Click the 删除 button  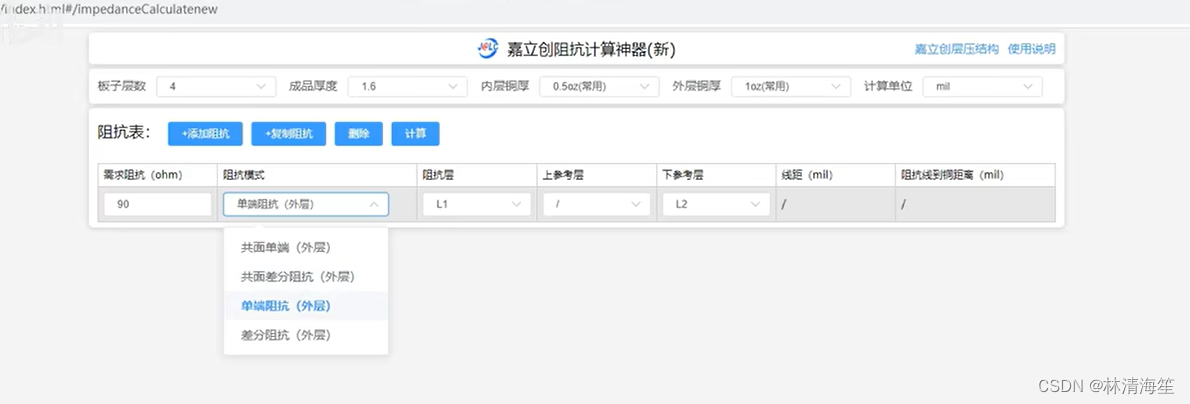pos(359,134)
